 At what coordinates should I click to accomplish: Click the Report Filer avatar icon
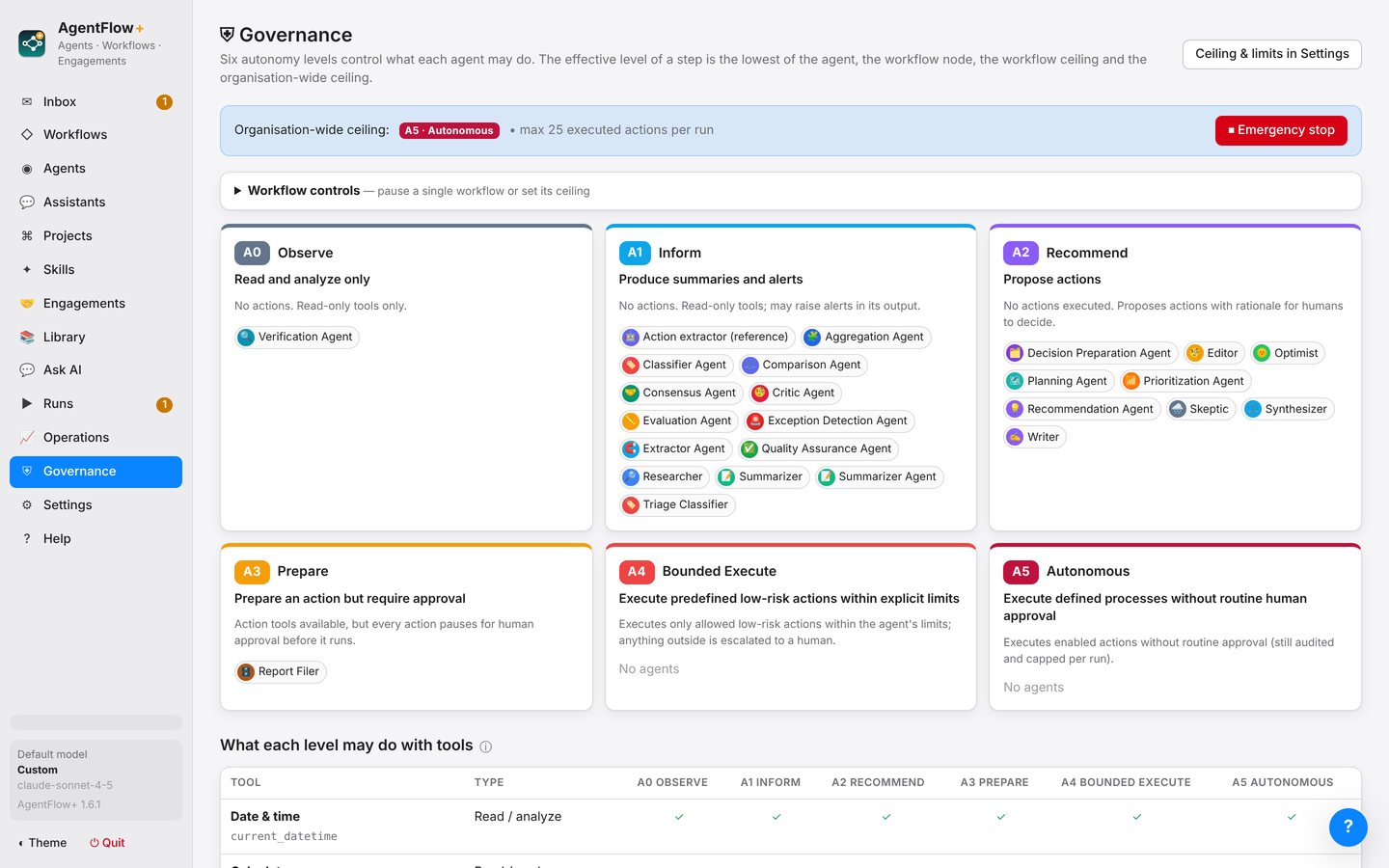246,671
